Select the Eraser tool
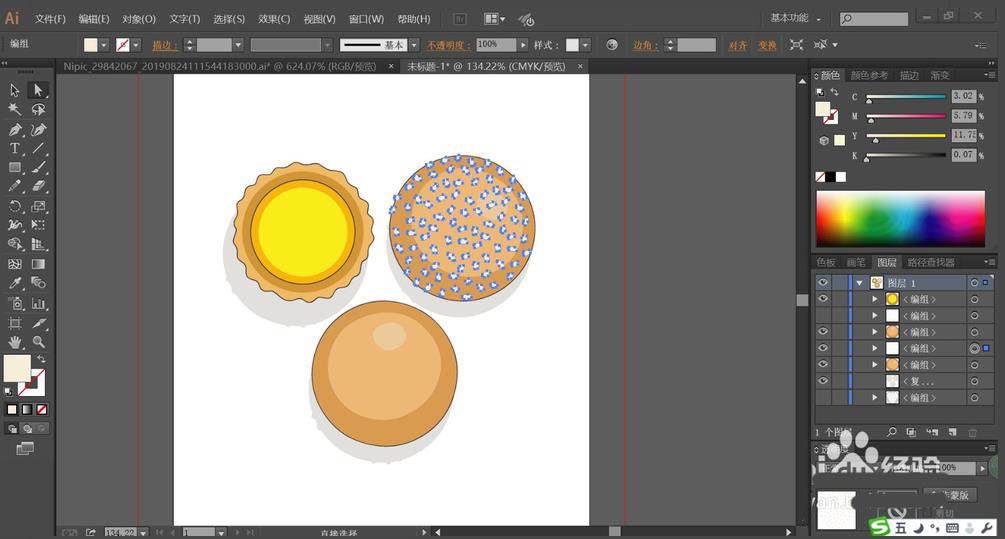 38,187
